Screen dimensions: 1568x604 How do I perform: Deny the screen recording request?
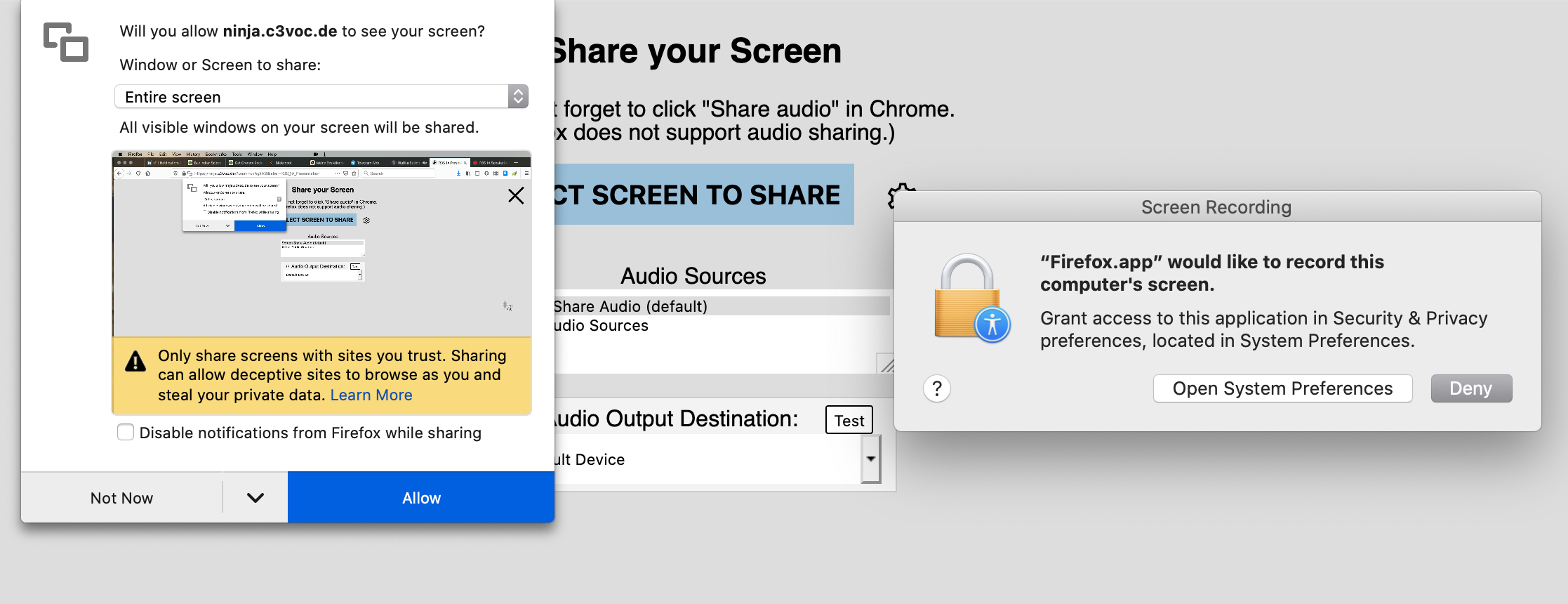coord(1471,388)
